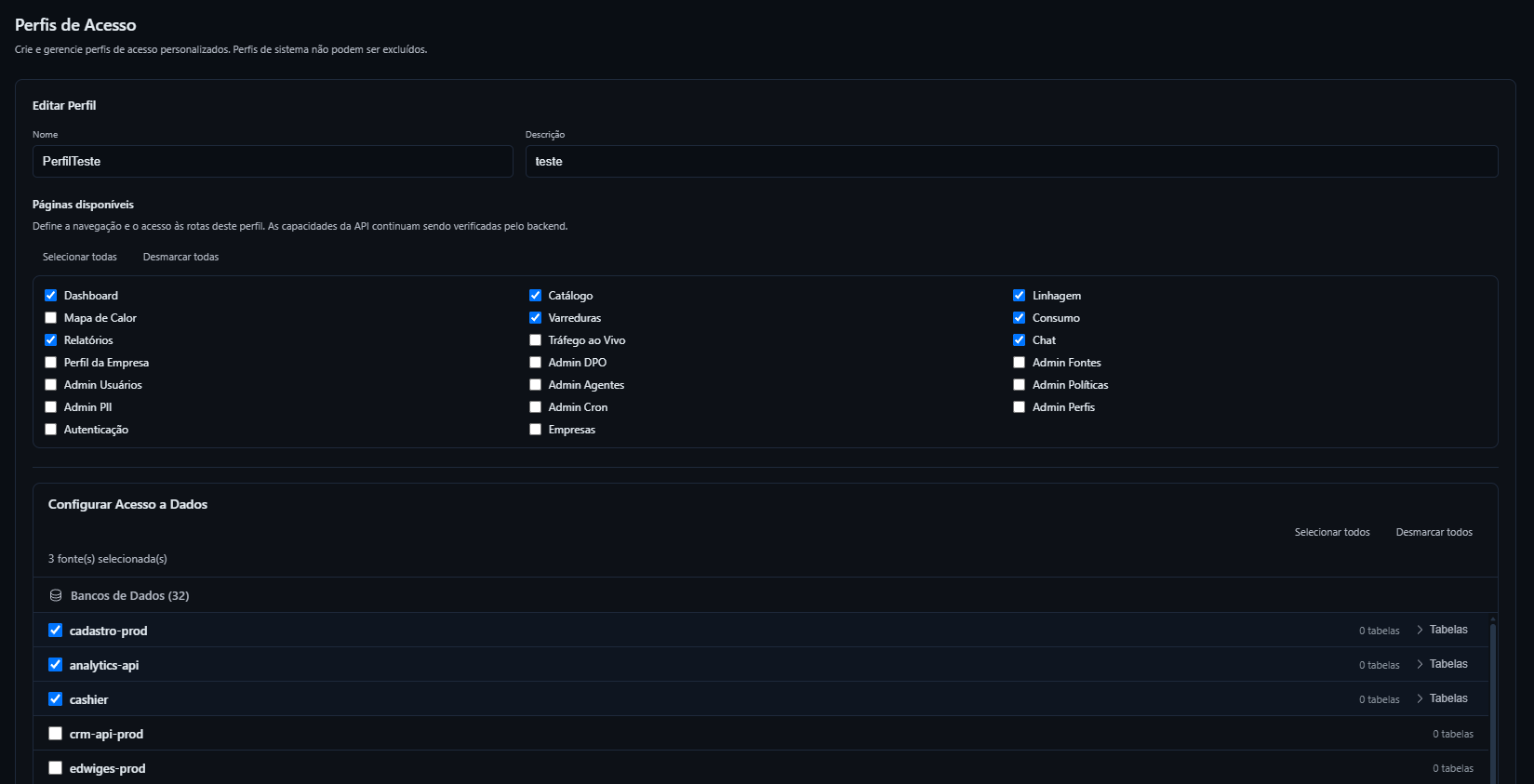Uncheck the Catálogo checkbox
The image size is (1534, 784).
536,296
